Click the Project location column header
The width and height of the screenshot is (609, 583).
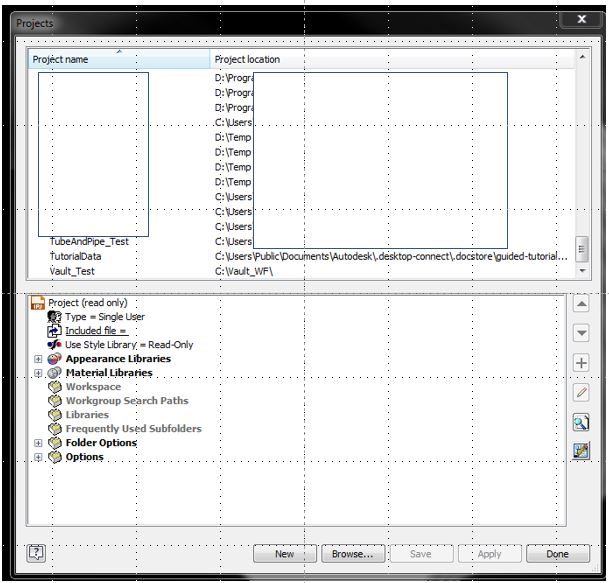pos(392,59)
